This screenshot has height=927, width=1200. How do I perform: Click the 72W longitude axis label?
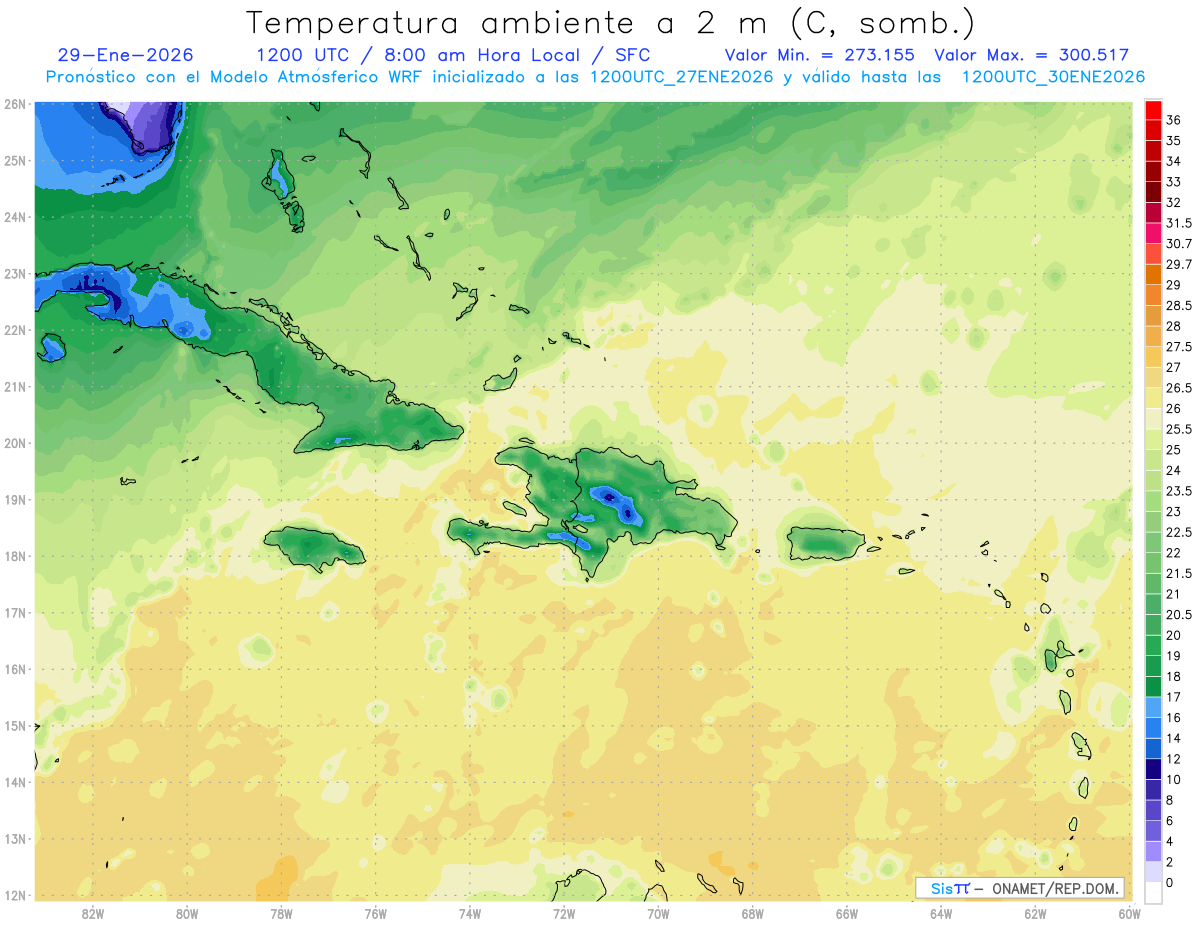[x=564, y=913]
